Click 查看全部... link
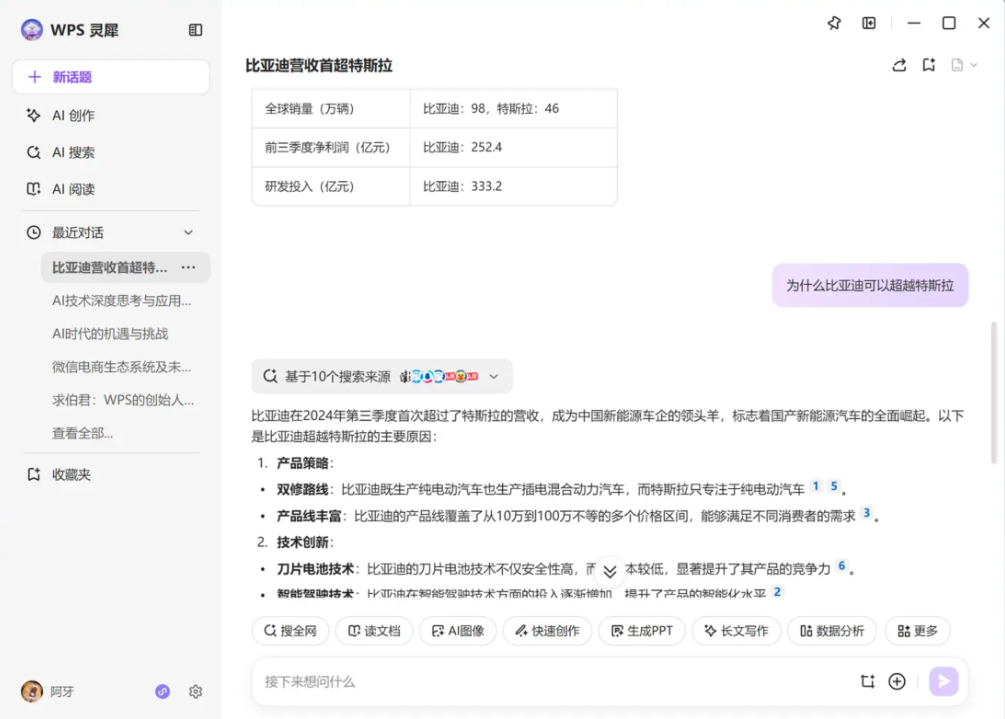1005x719 pixels. coord(82,434)
